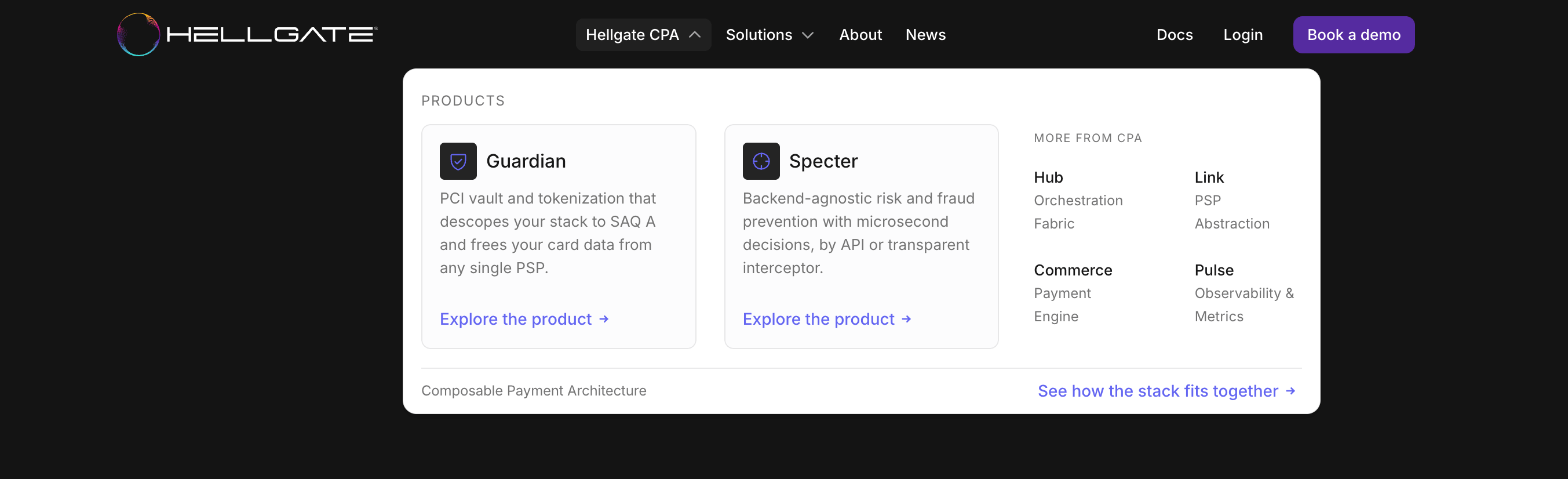Click the Guardian shield icon
The width and height of the screenshot is (1568, 479).
pos(458,161)
